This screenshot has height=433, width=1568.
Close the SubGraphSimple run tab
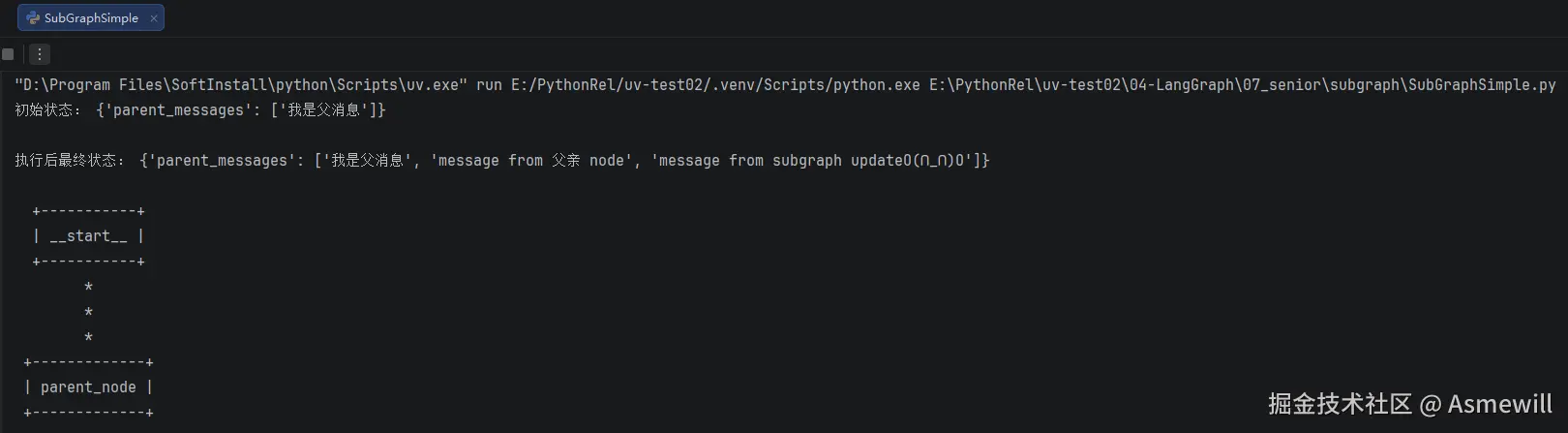pos(154,17)
